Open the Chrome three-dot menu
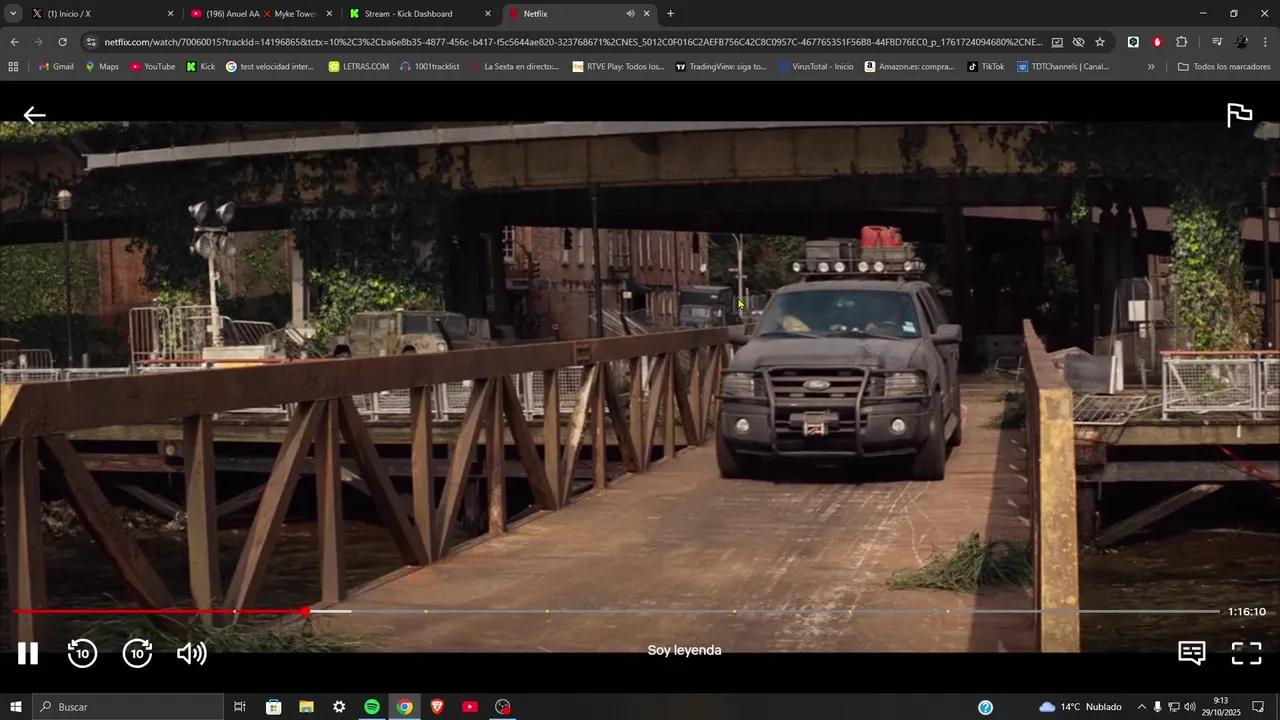Viewport: 1280px width, 720px height. tap(1265, 42)
